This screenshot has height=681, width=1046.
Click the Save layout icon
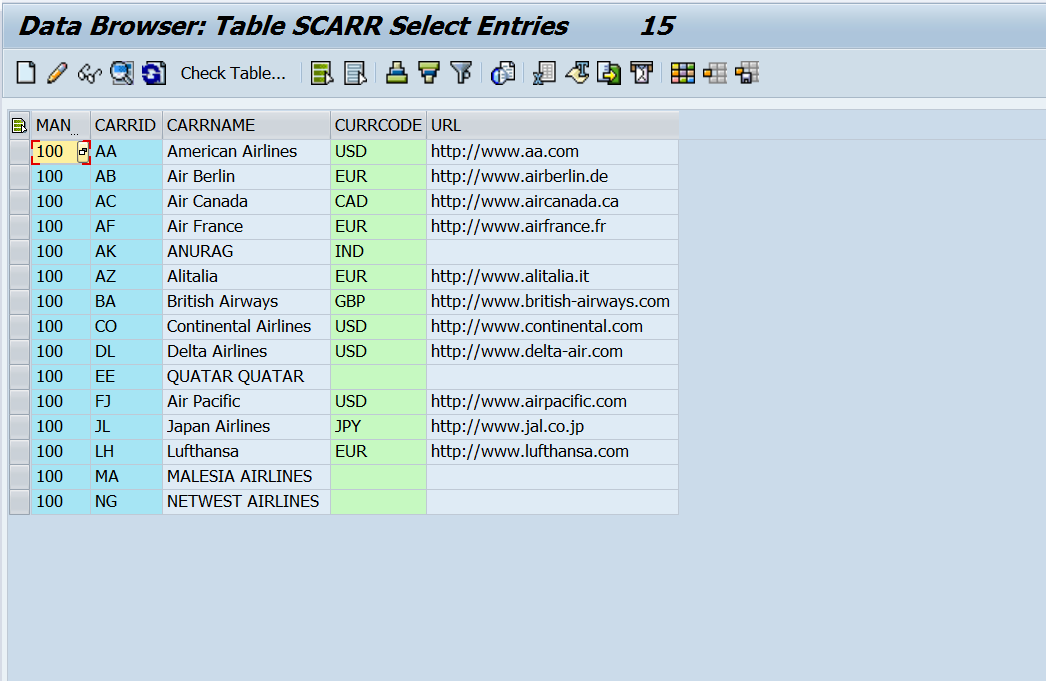[747, 72]
